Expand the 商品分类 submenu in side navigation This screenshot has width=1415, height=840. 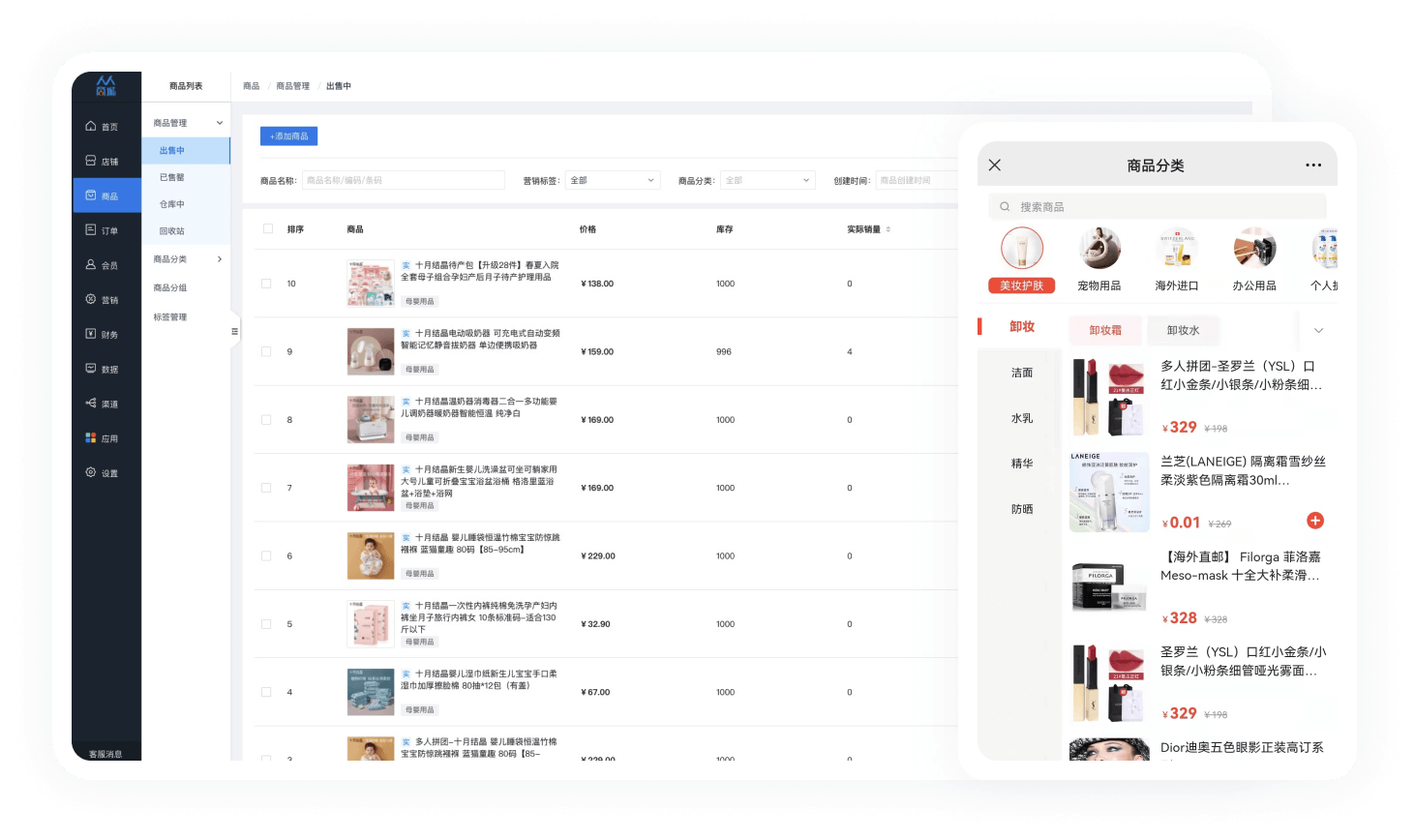pos(187,259)
